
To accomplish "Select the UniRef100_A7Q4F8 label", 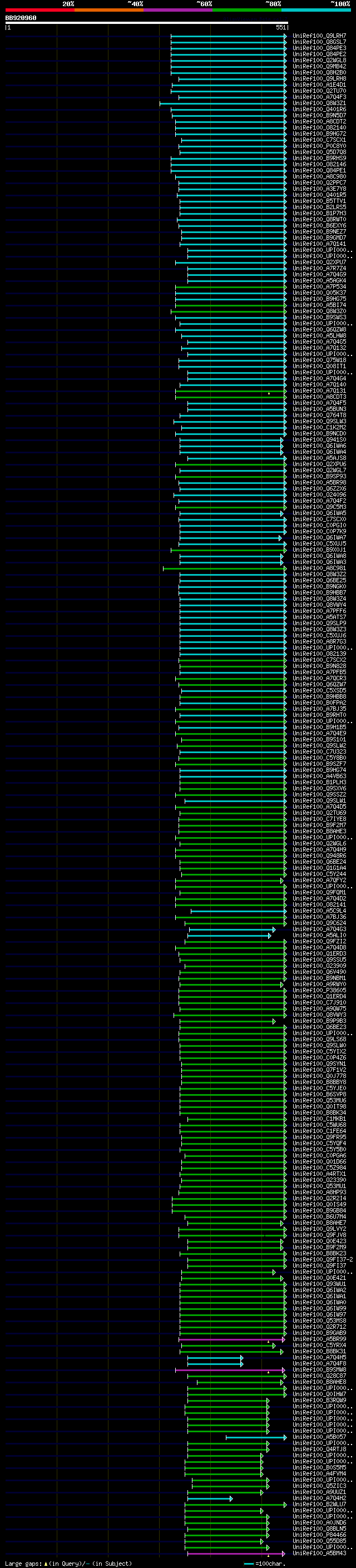I will point(319,1364).
